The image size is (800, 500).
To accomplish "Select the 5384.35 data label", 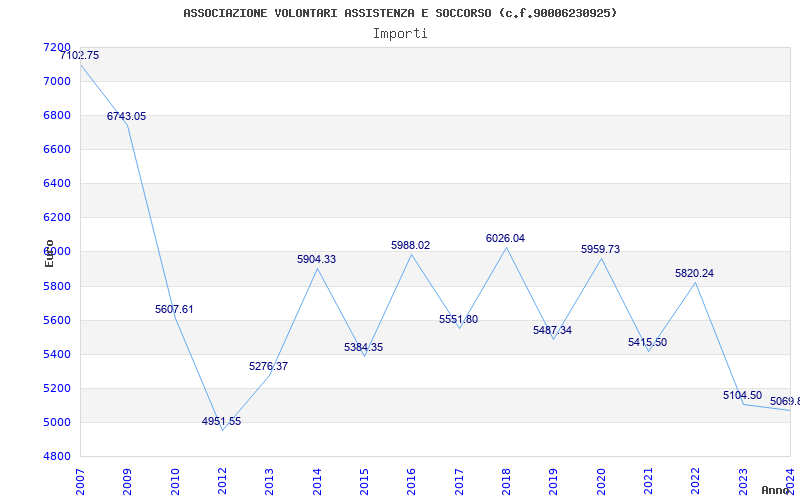I will 363,347.
